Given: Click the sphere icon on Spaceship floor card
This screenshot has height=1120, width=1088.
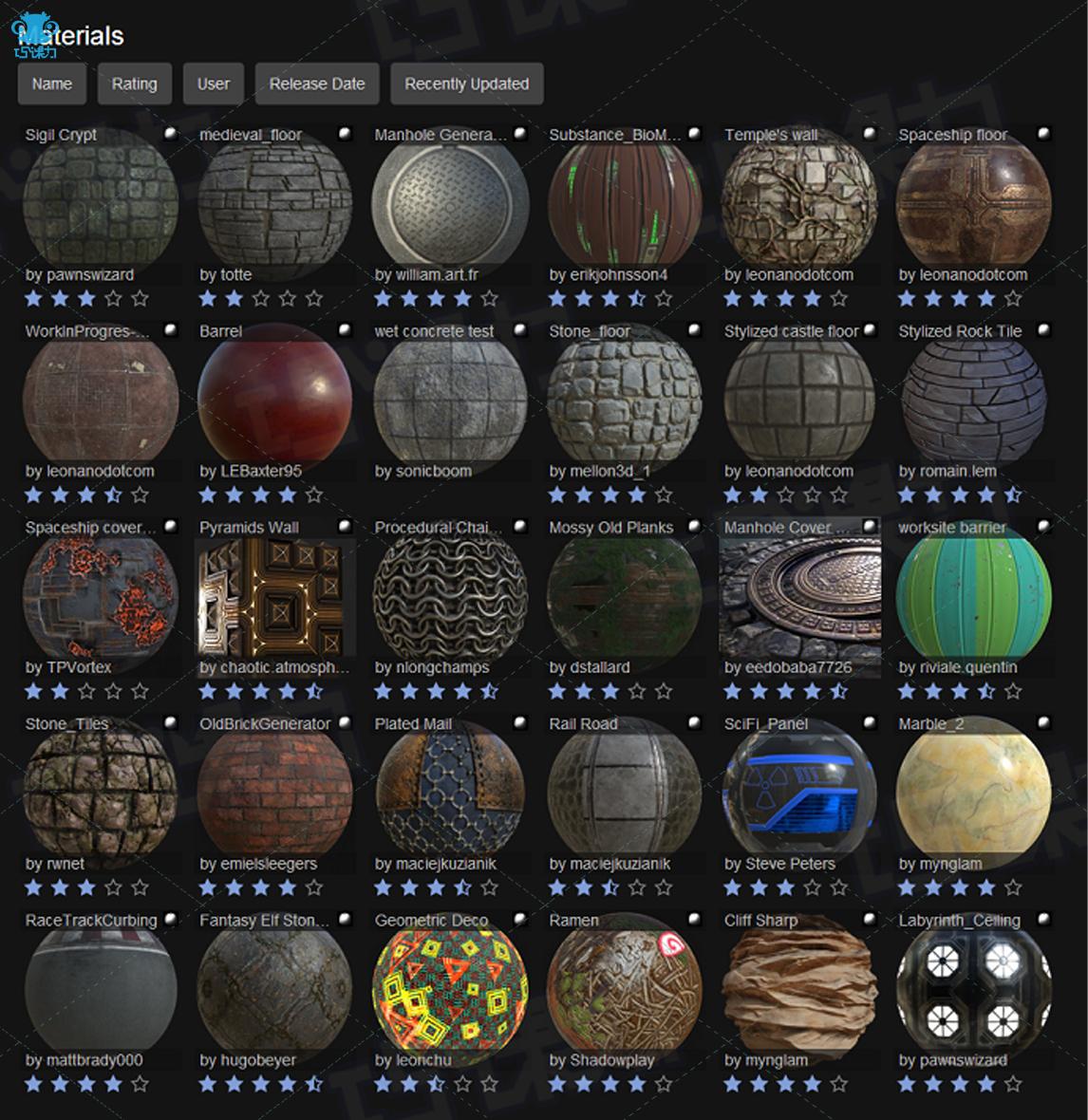Looking at the screenshot, I should click(1043, 133).
